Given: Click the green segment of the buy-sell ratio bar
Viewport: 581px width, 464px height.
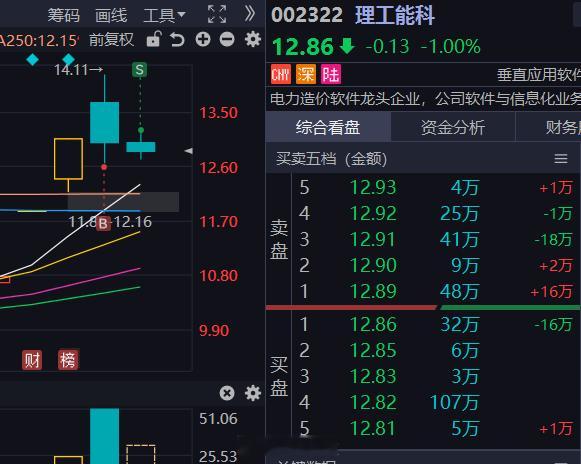Looking at the screenshot, I should pos(510,308).
